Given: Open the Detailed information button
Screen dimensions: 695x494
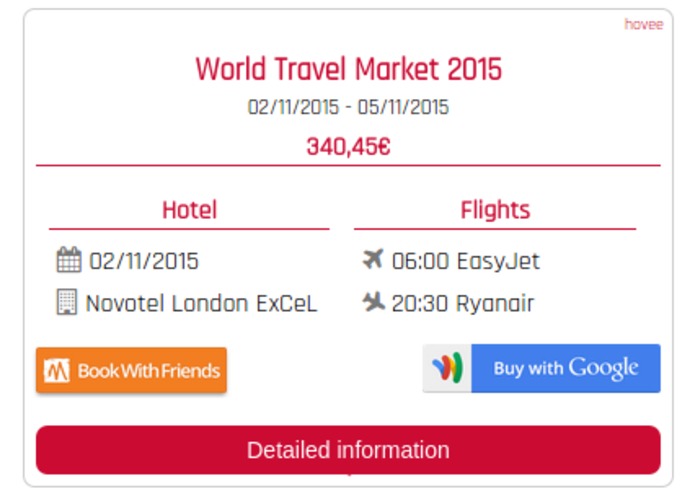Looking at the screenshot, I should tap(348, 450).
